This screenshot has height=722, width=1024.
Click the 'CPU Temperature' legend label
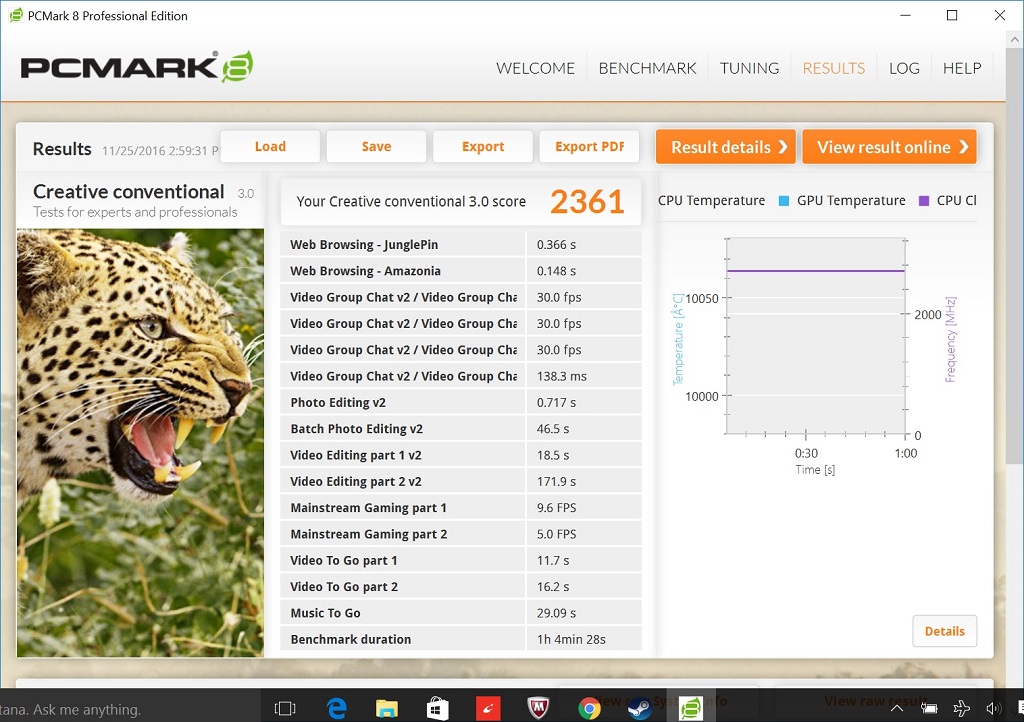711,200
